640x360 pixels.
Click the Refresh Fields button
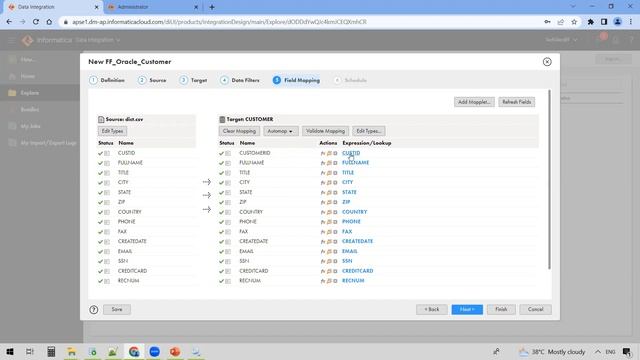(x=516, y=102)
